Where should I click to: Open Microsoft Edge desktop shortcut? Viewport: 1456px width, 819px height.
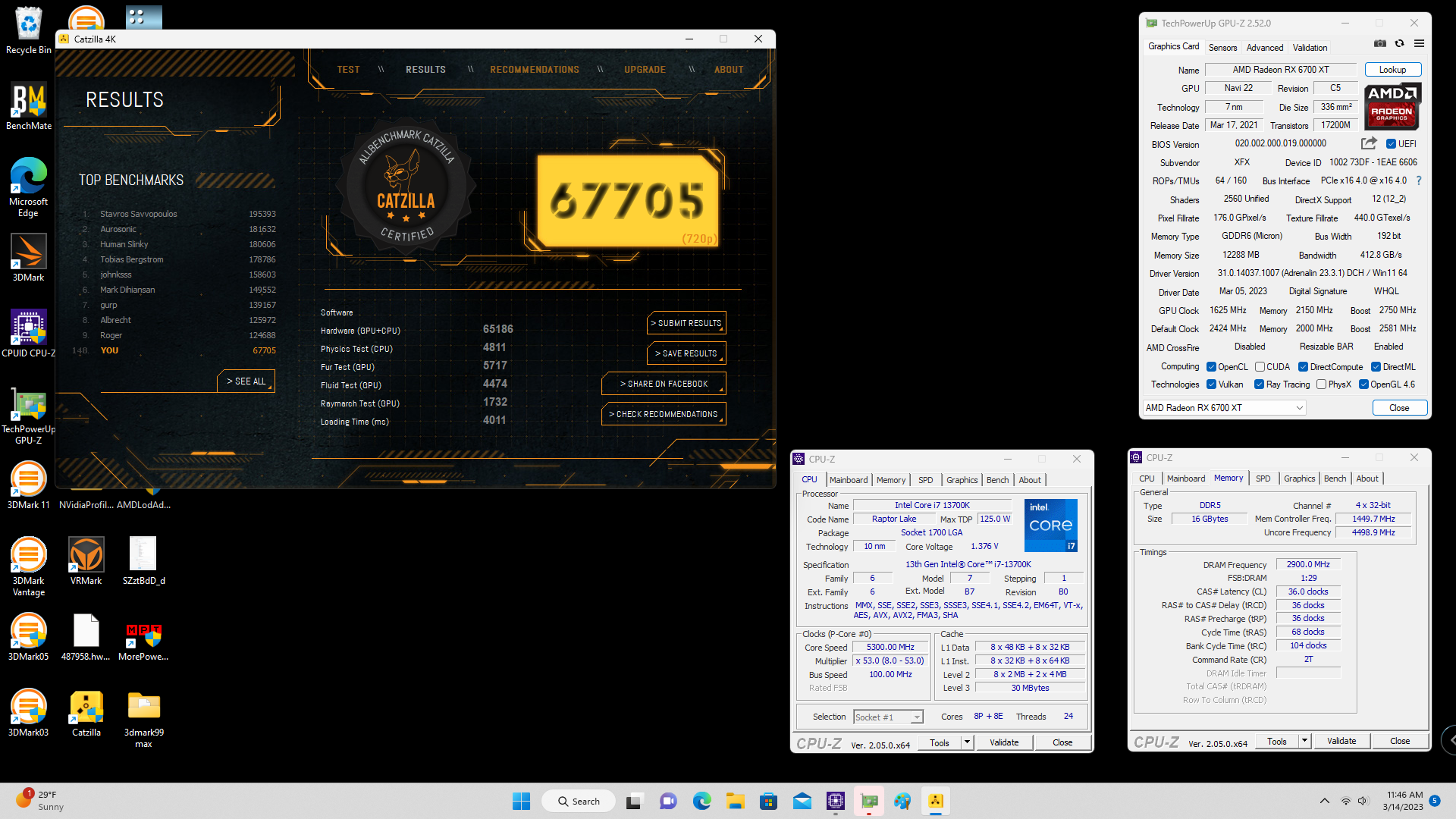(x=28, y=187)
